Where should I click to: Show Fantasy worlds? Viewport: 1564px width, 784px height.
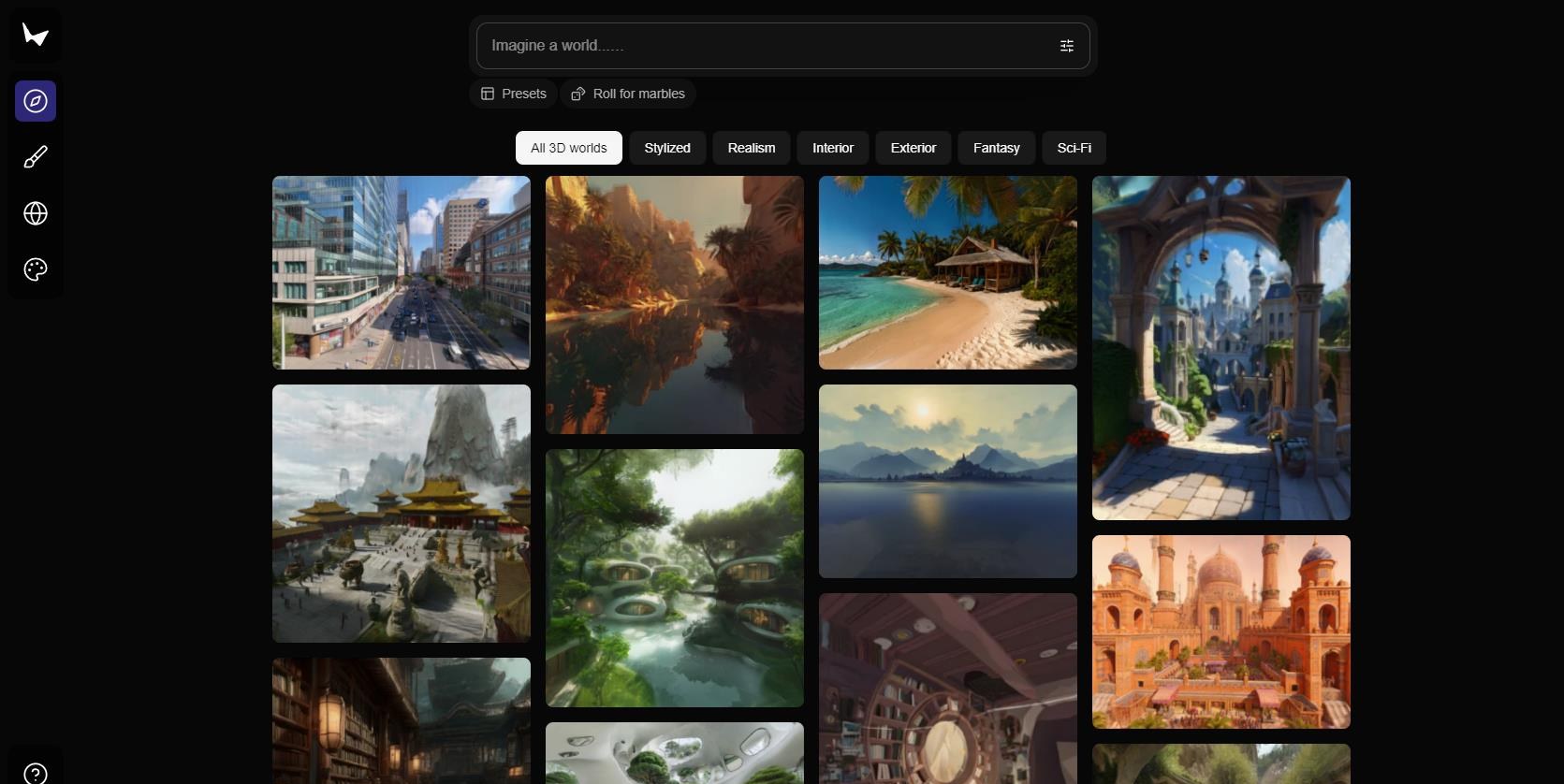click(x=997, y=148)
